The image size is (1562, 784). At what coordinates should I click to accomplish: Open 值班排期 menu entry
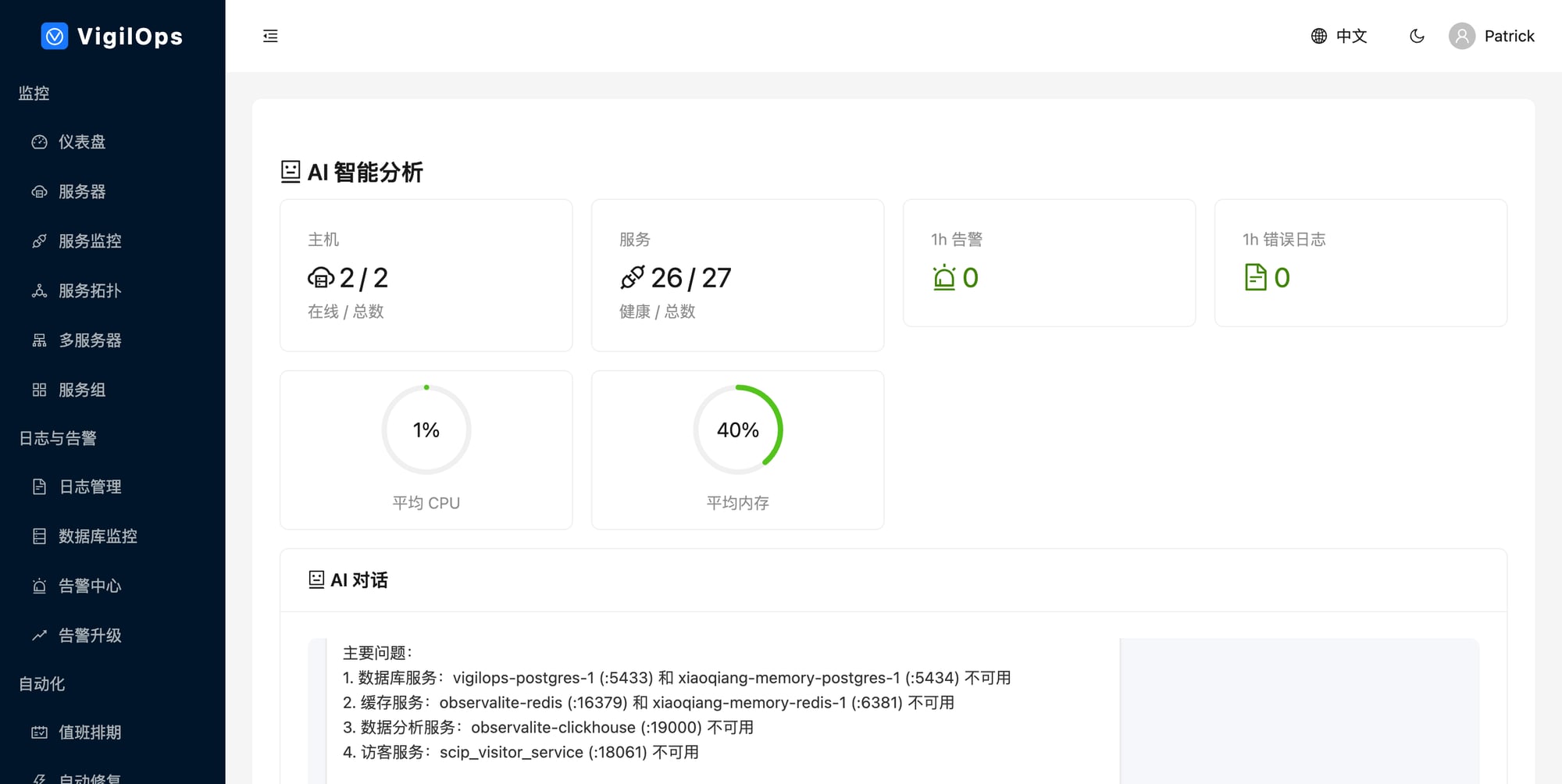pos(112,732)
